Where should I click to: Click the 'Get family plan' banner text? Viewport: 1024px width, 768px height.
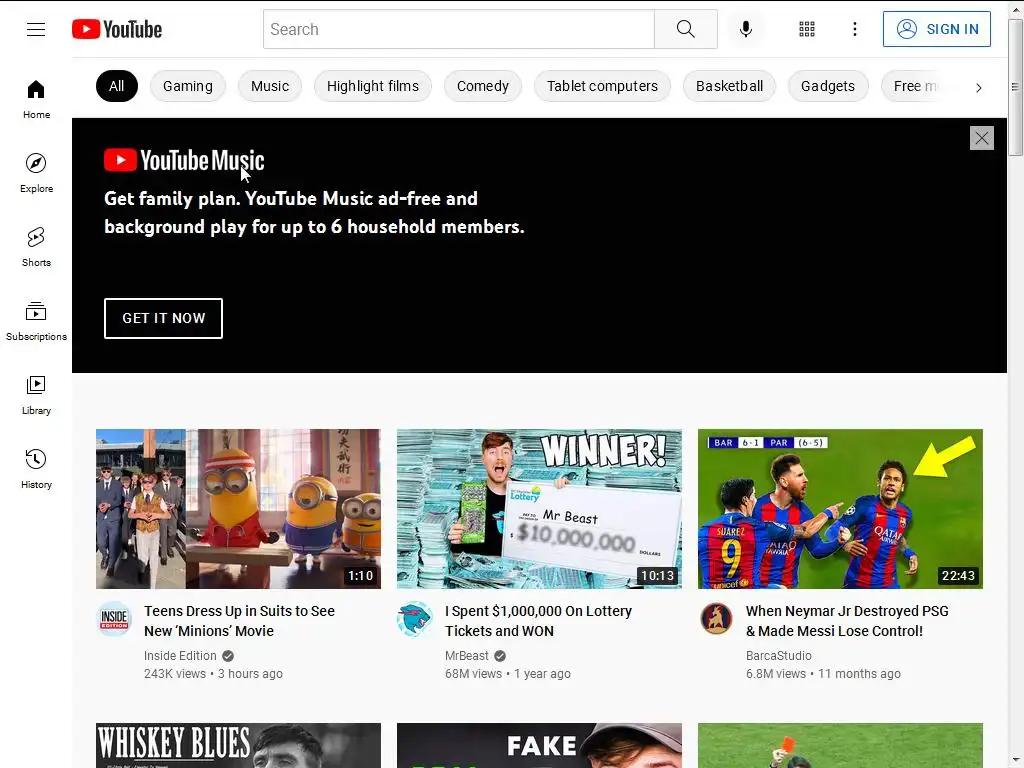(314, 212)
